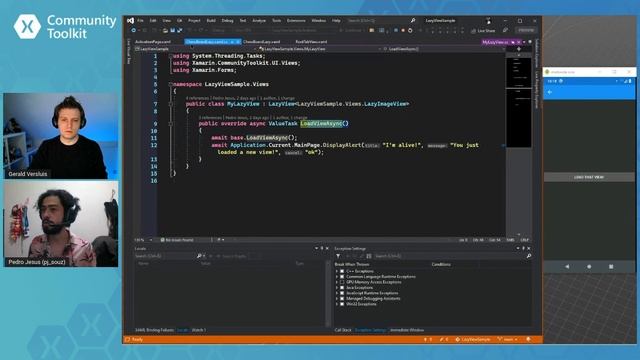Screen dimensions: 640x360
Task: Open the Extensions menu
Action: coord(296,20)
